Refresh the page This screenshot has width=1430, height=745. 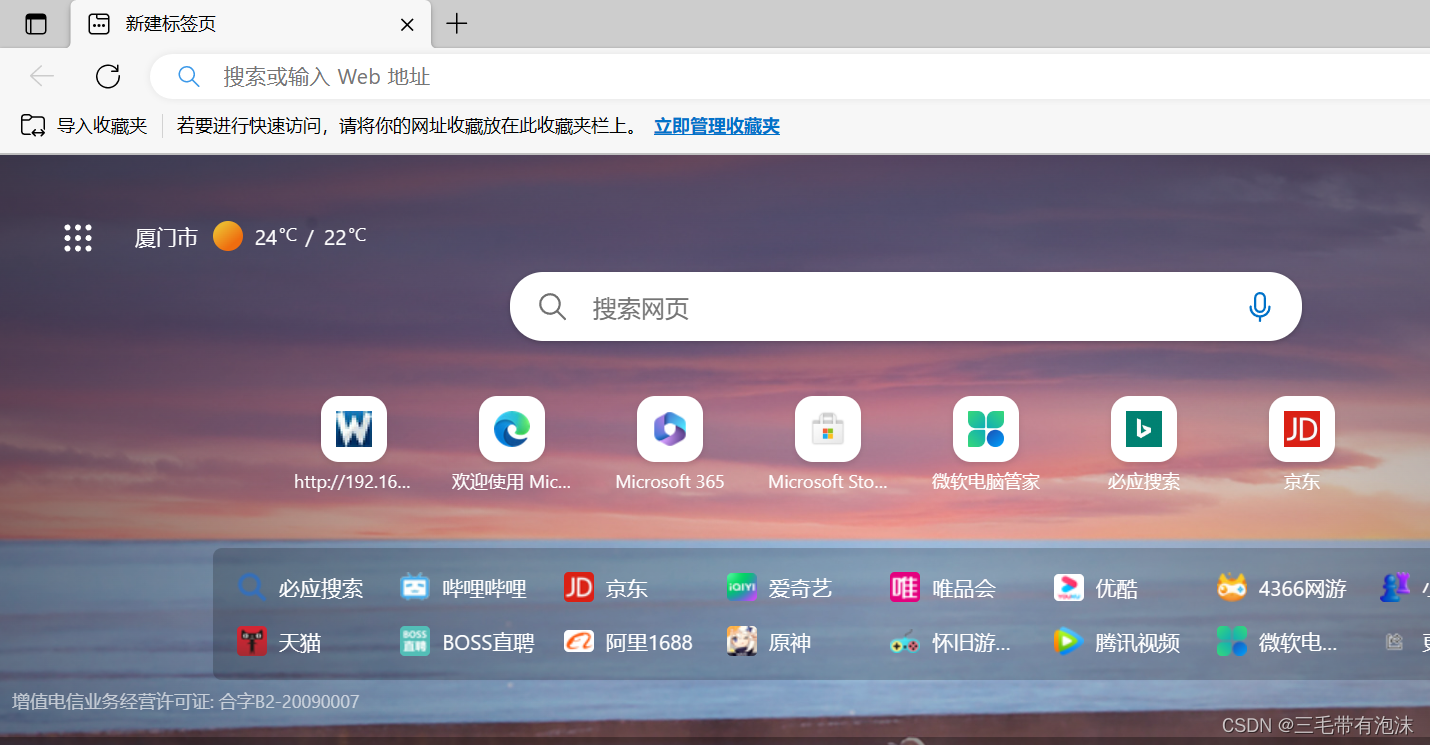108,76
